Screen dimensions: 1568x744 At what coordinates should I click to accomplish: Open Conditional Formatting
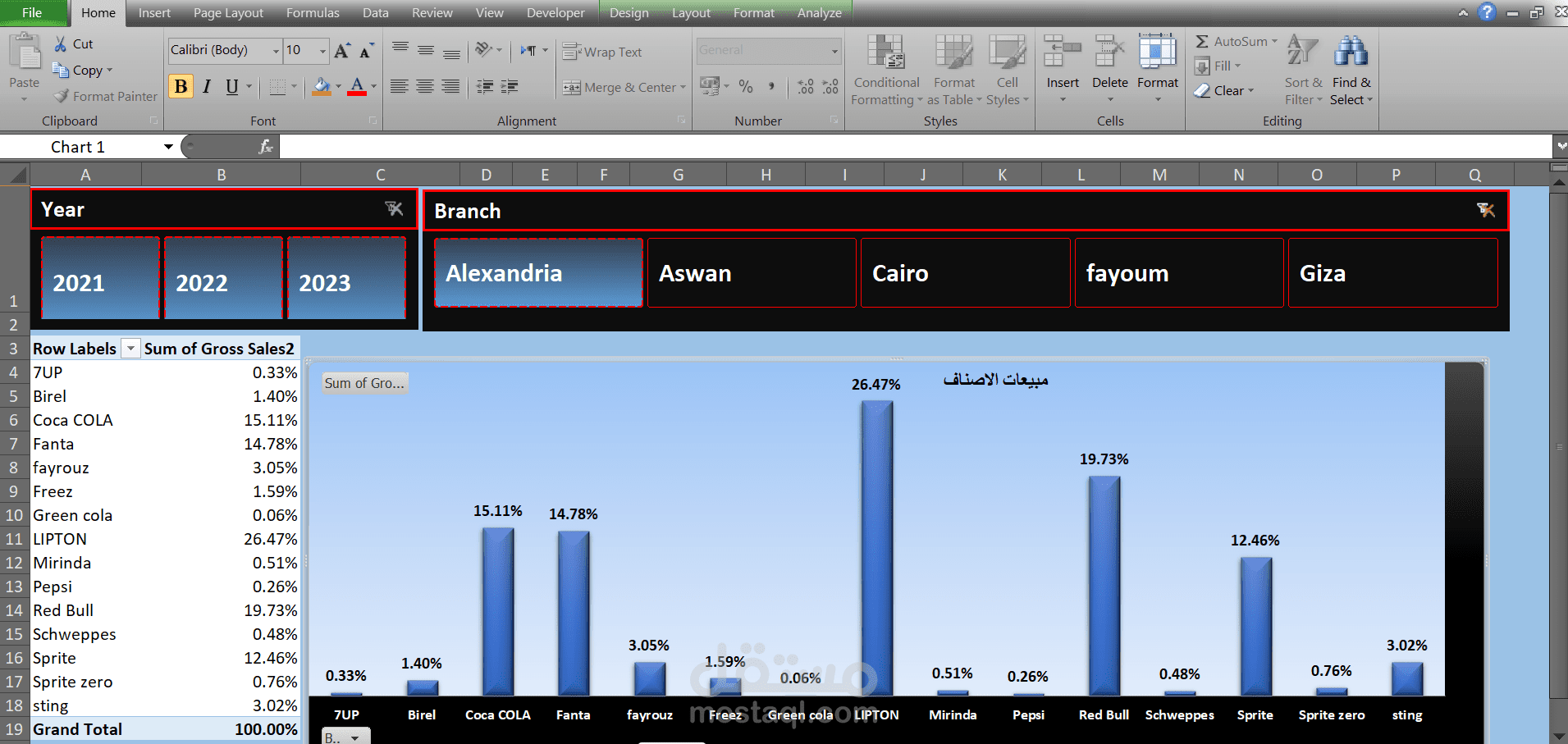[x=887, y=71]
